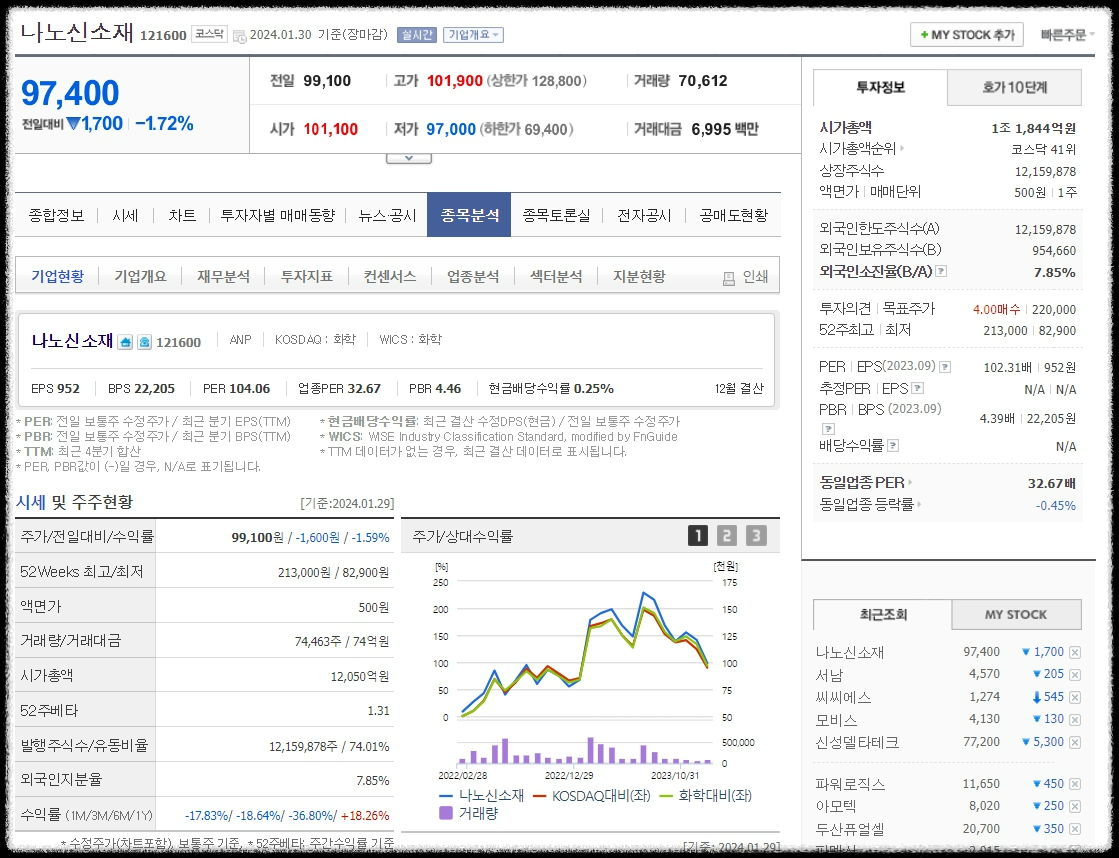Screen dimensions: 1119x858
Task: Remove 파워로직스 from the recent list
Action: 1075,784
